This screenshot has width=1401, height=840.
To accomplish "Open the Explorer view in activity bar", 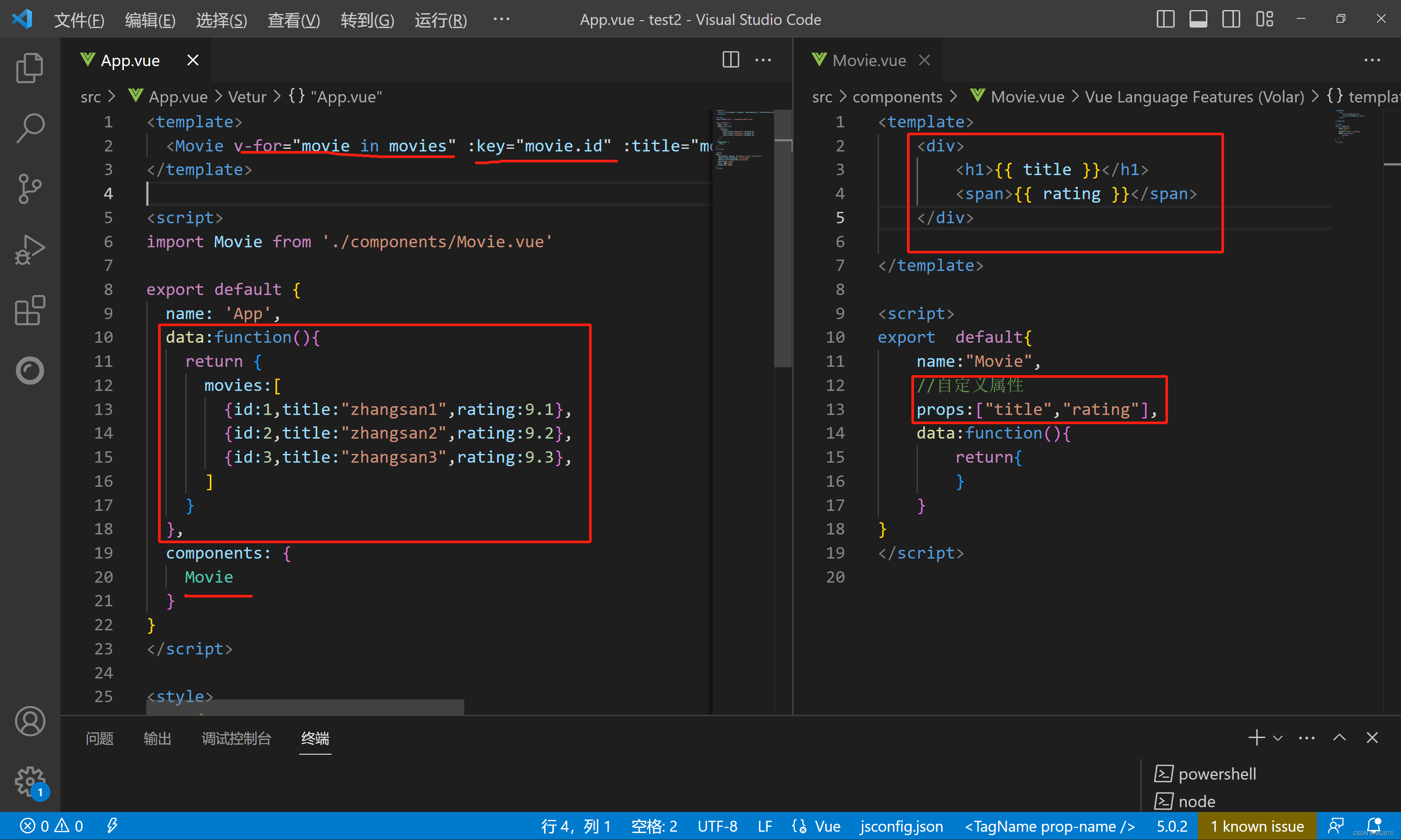I will [29, 67].
